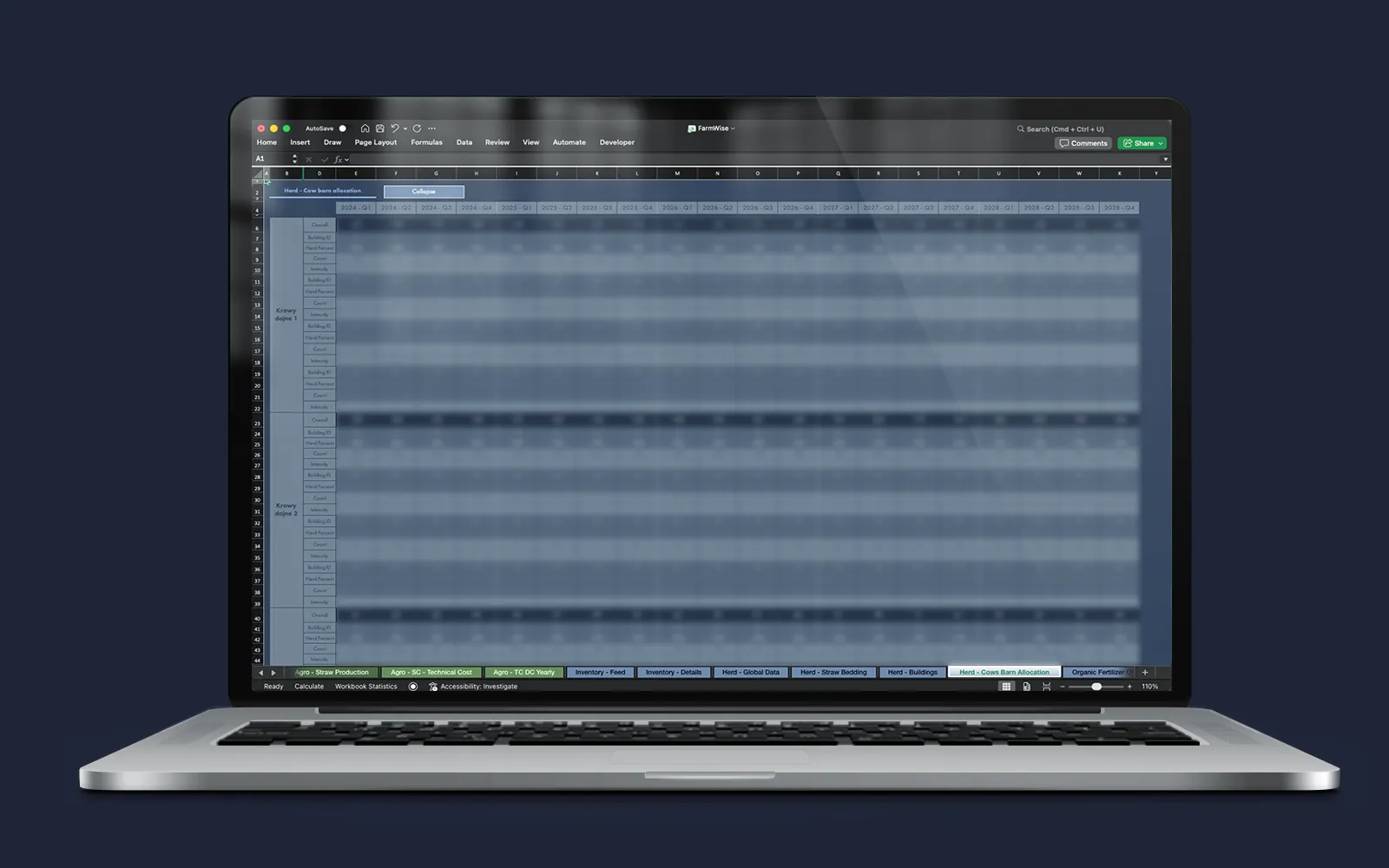
Task: Click the zoom slider handle
Action: click(1096, 687)
